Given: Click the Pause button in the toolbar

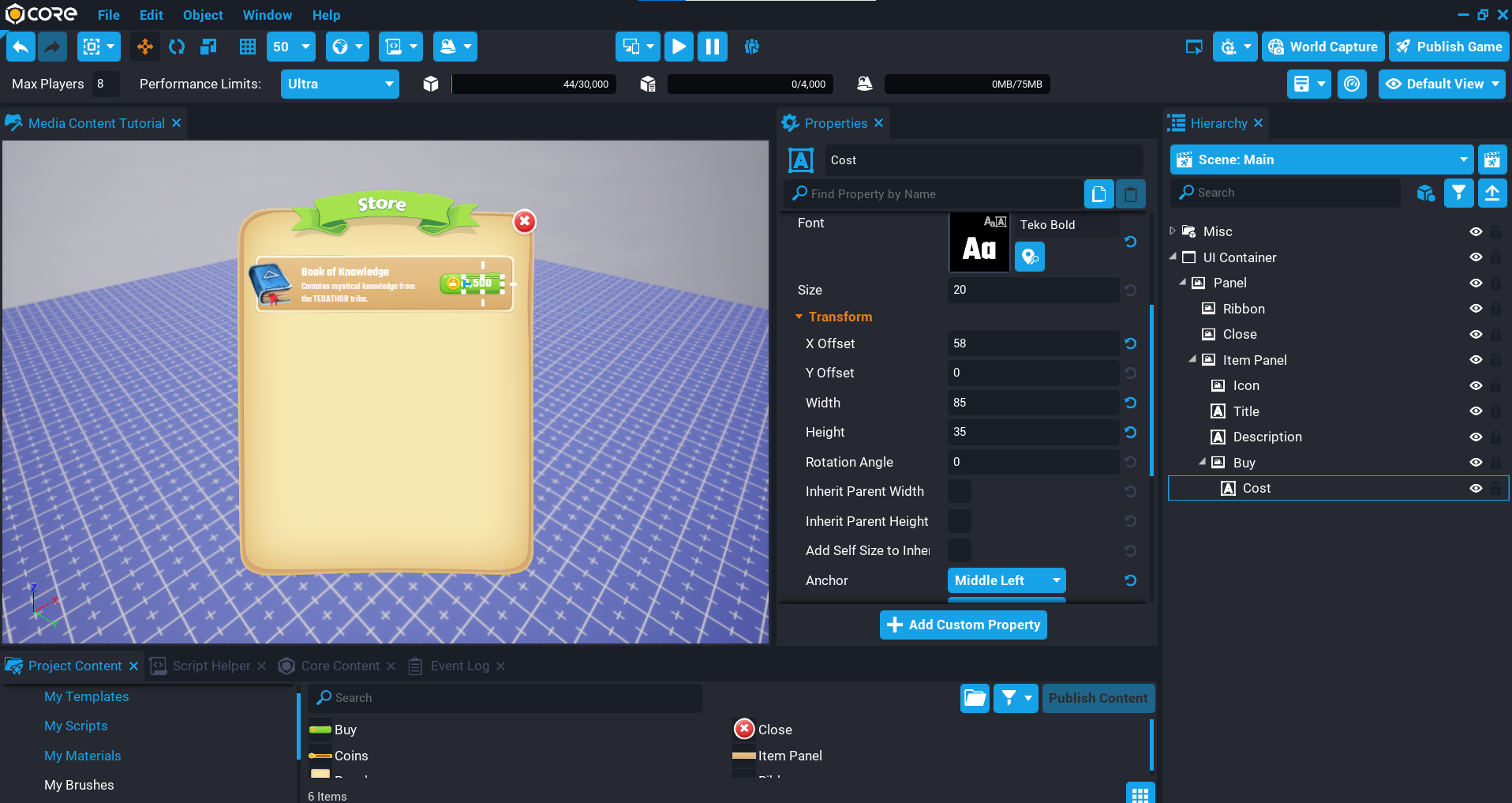Looking at the screenshot, I should pyautogui.click(x=712, y=47).
